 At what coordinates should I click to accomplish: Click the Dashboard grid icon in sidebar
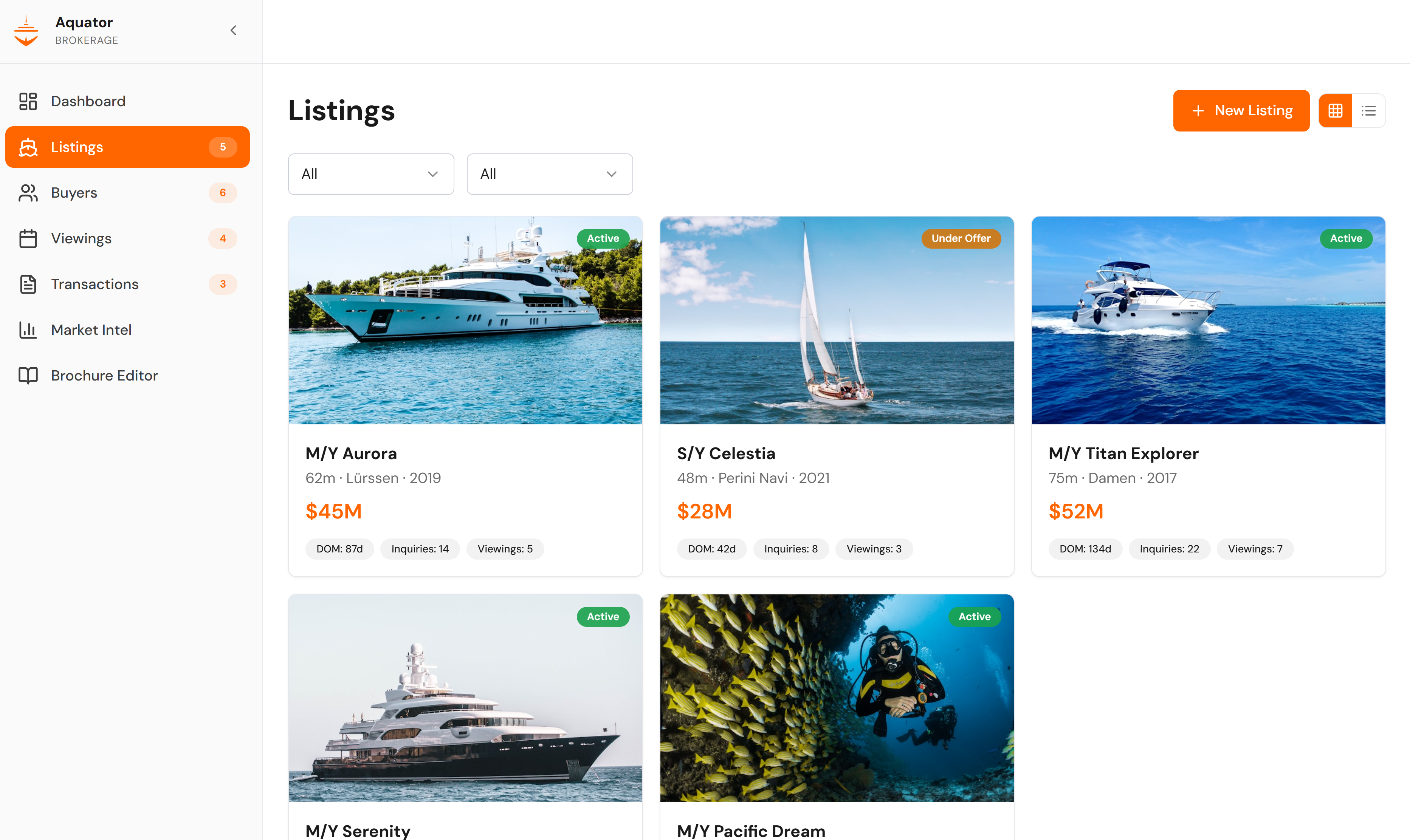28,101
